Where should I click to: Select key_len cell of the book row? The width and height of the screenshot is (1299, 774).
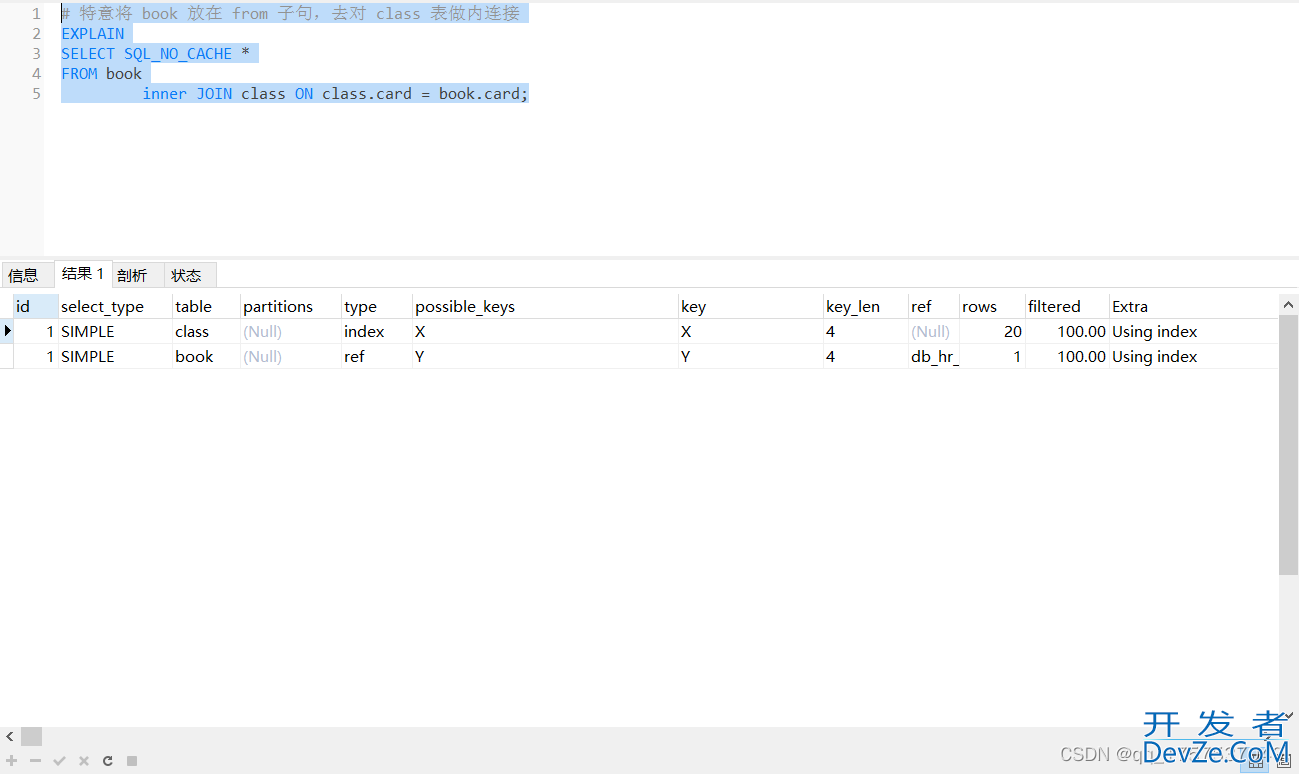pos(866,356)
